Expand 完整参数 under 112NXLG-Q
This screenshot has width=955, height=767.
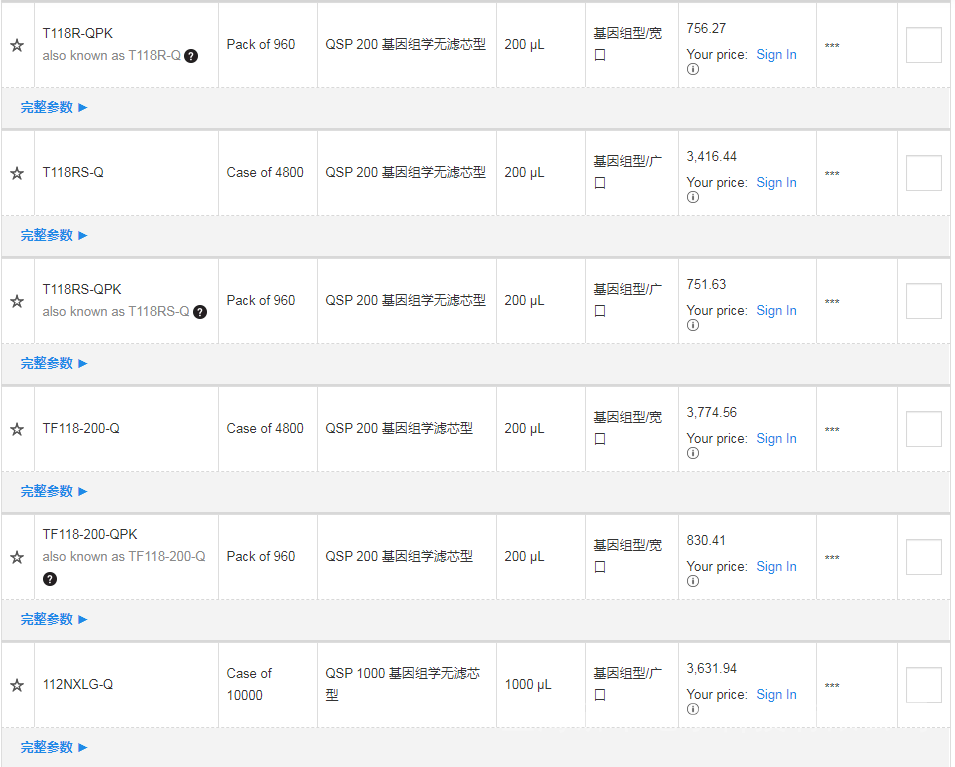[x=54, y=747]
